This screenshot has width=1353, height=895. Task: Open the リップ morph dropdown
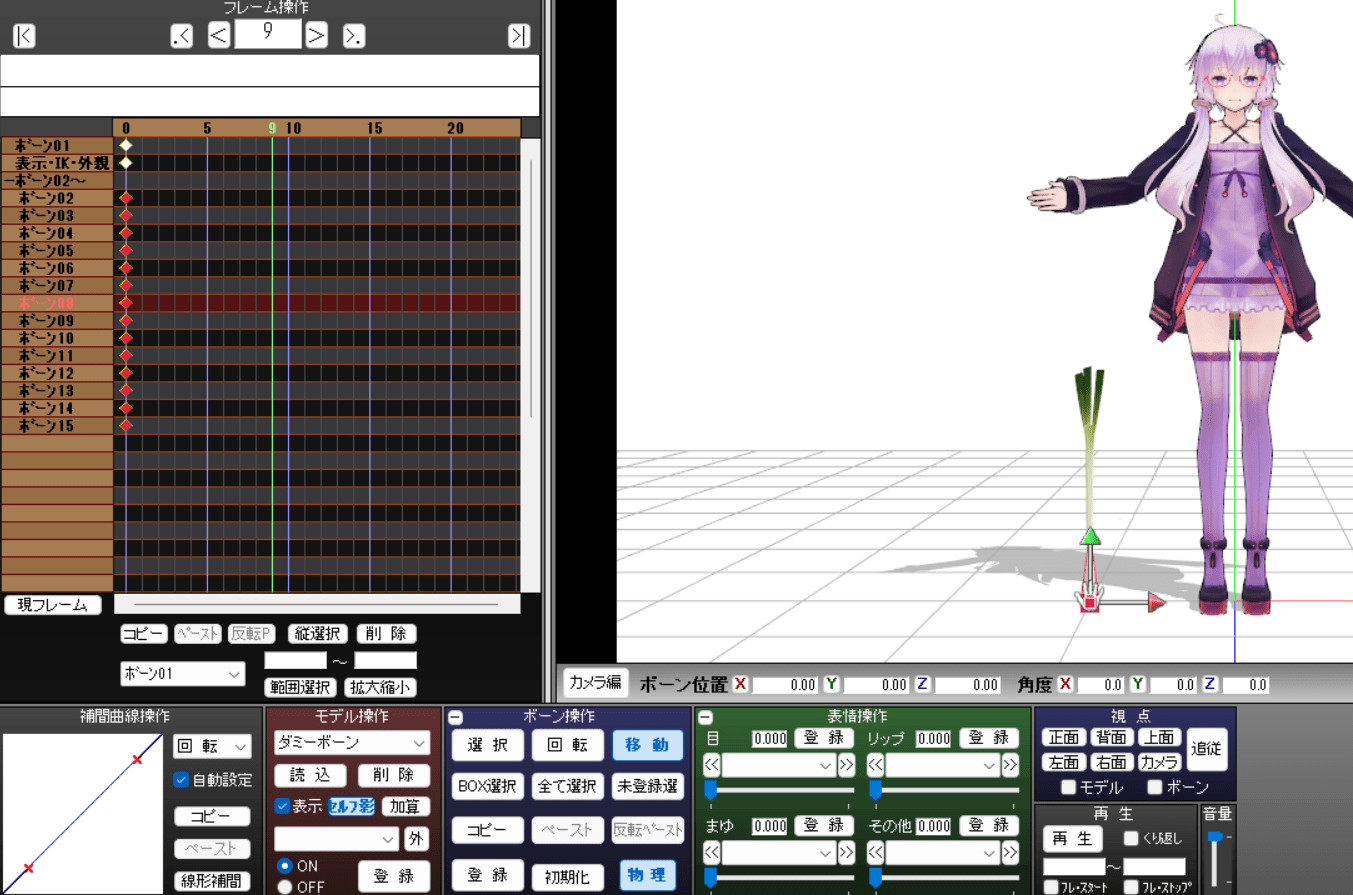[942, 765]
